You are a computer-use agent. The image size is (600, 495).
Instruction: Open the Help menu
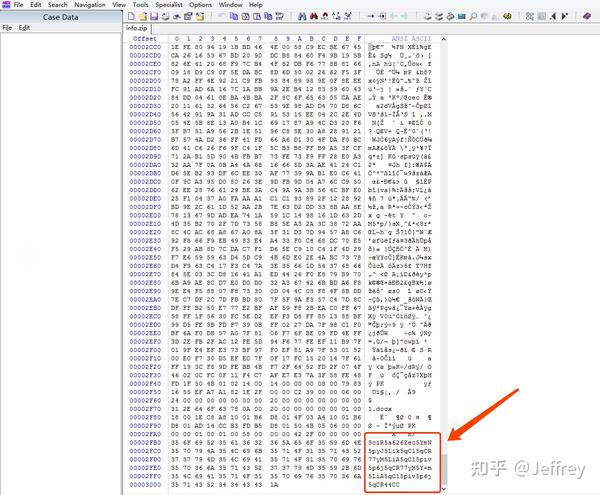[x=256, y=5]
